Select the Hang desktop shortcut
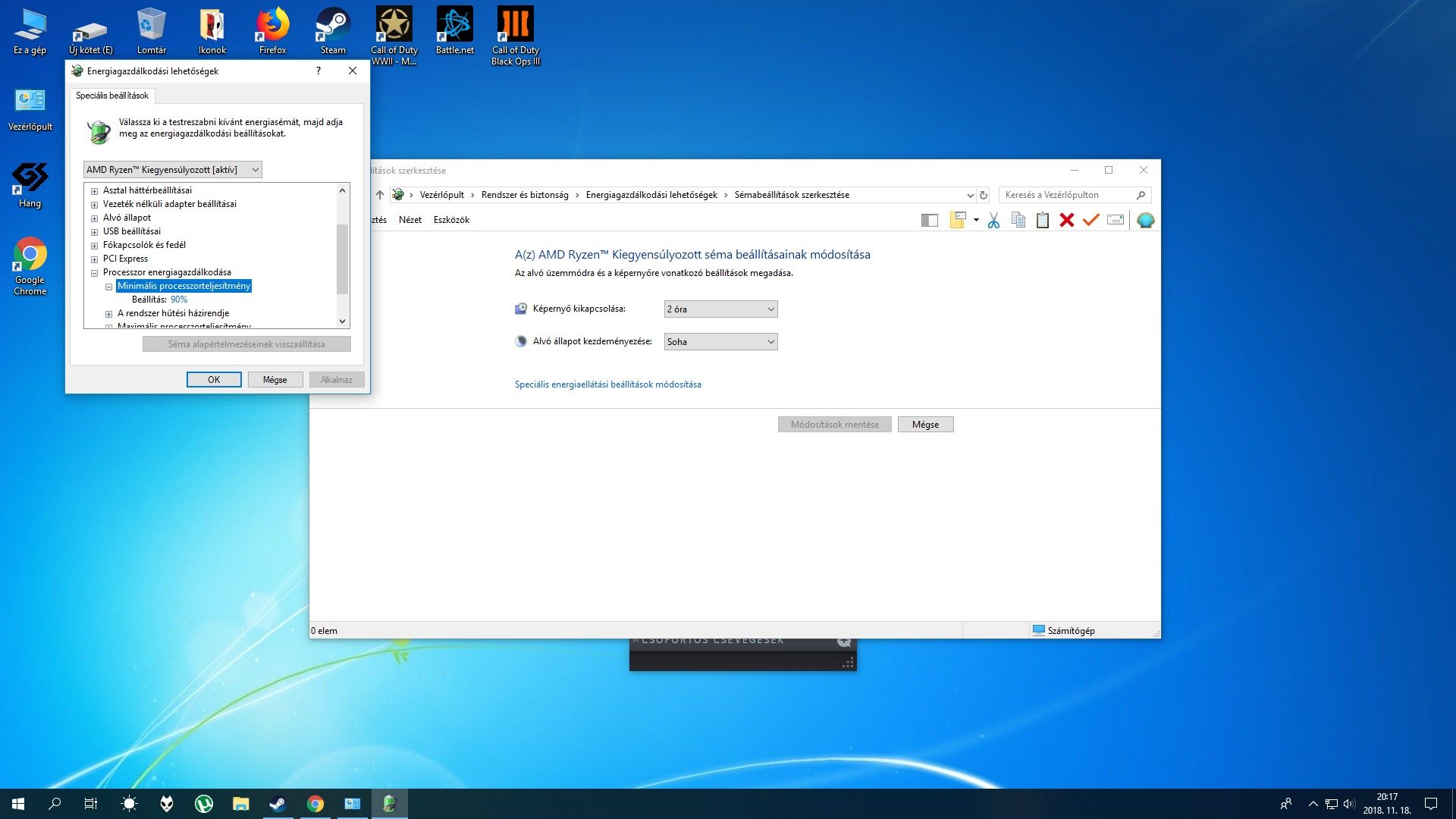Viewport: 1456px width, 819px height. point(30,185)
